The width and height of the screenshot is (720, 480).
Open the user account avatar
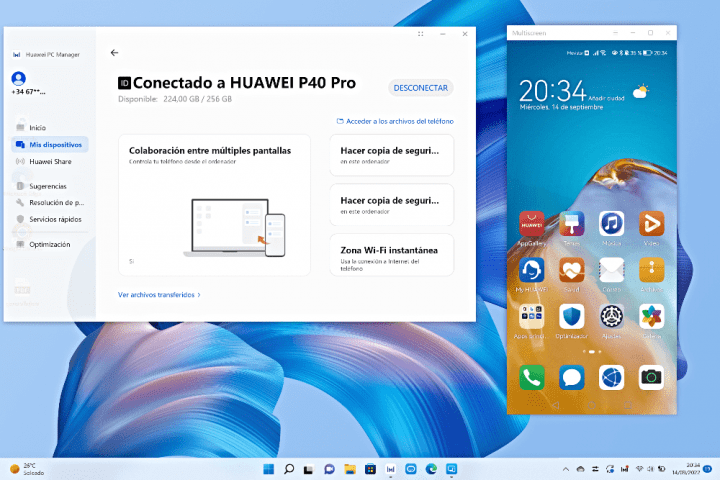[18, 79]
